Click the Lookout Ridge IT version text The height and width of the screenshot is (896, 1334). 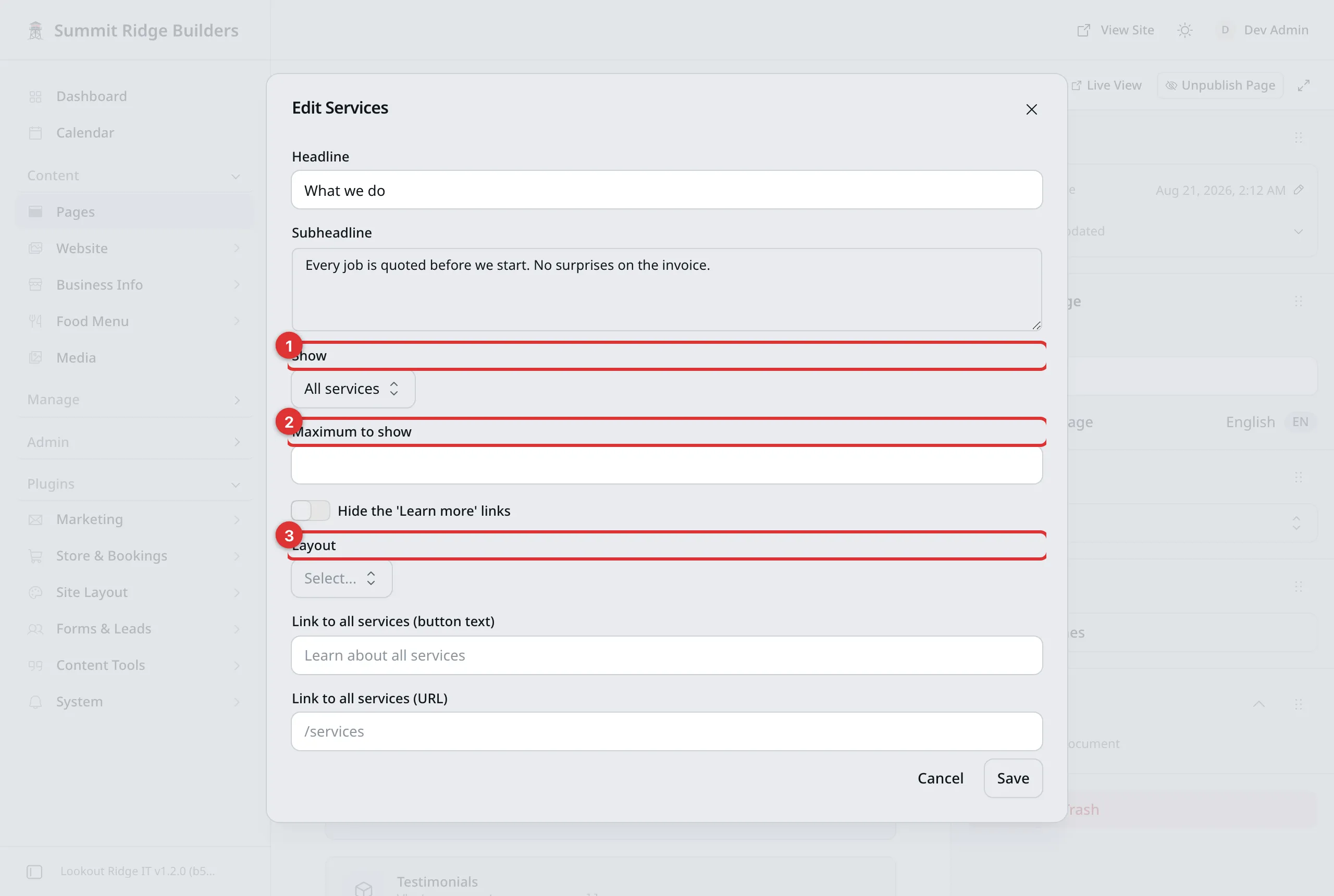tap(138, 871)
